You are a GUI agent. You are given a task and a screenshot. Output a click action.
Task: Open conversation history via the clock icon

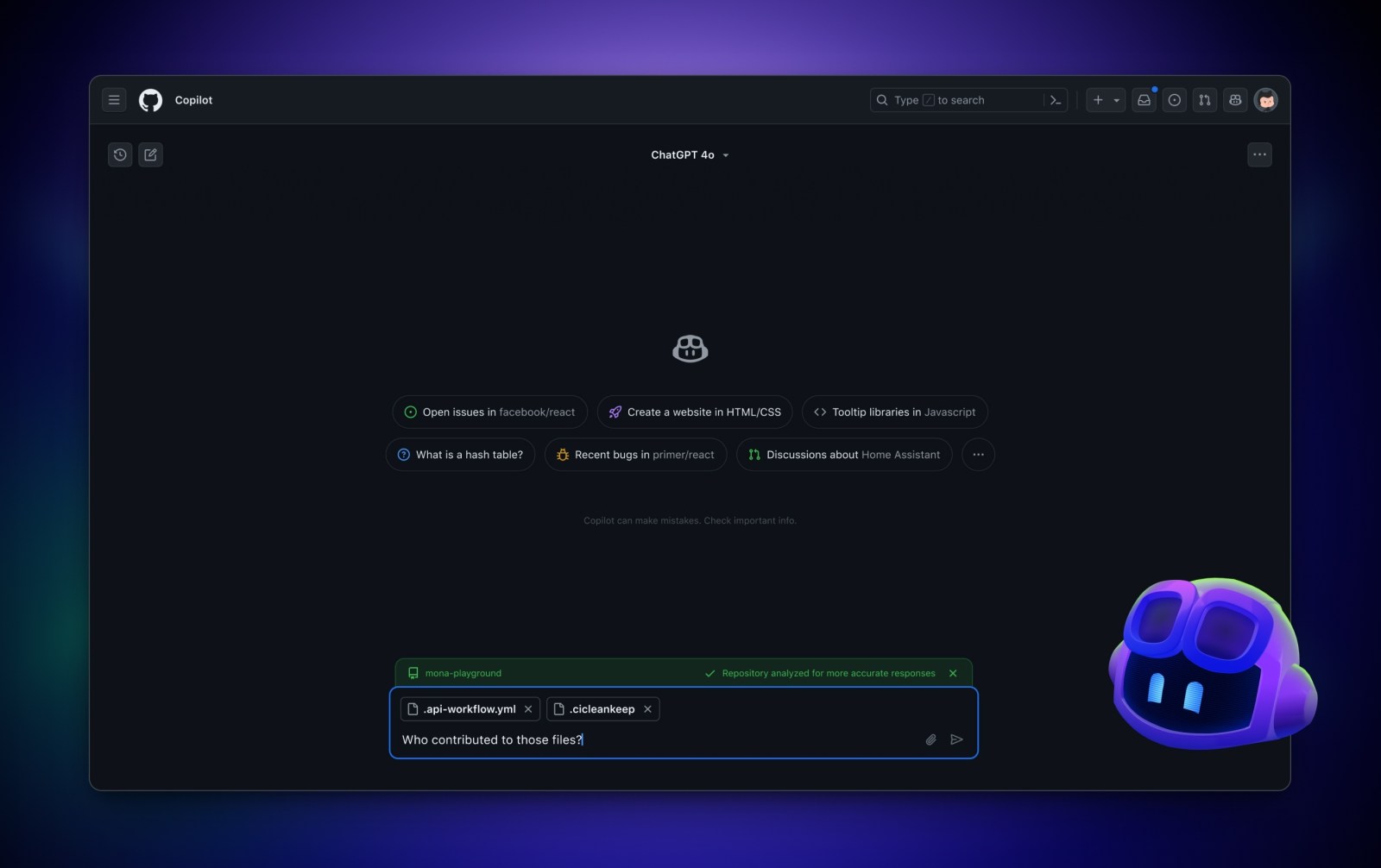[120, 154]
